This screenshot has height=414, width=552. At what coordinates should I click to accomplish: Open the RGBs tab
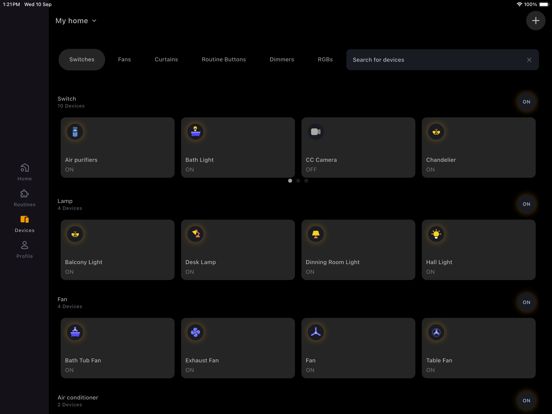[325, 59]
